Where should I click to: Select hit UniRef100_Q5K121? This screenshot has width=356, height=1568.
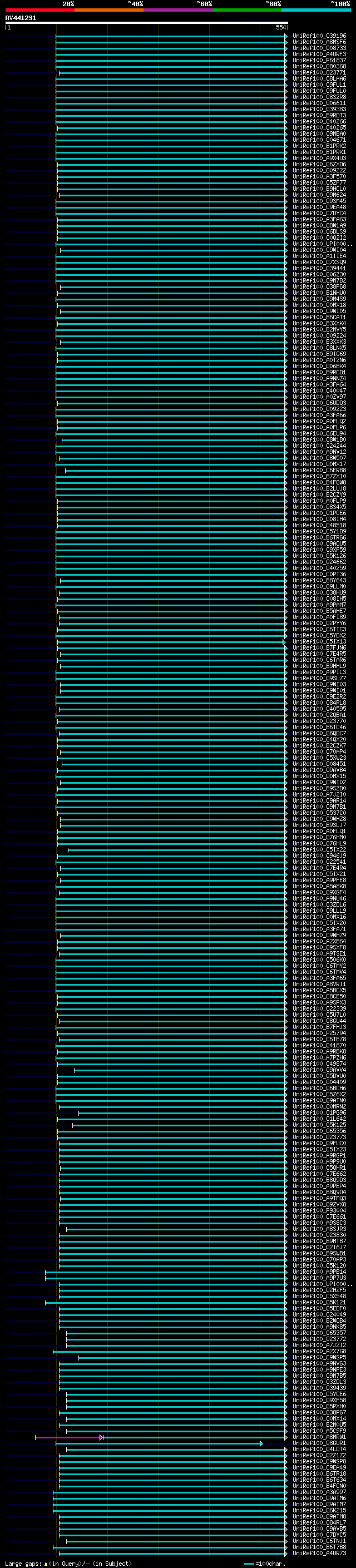click(x=319, y=1303)
